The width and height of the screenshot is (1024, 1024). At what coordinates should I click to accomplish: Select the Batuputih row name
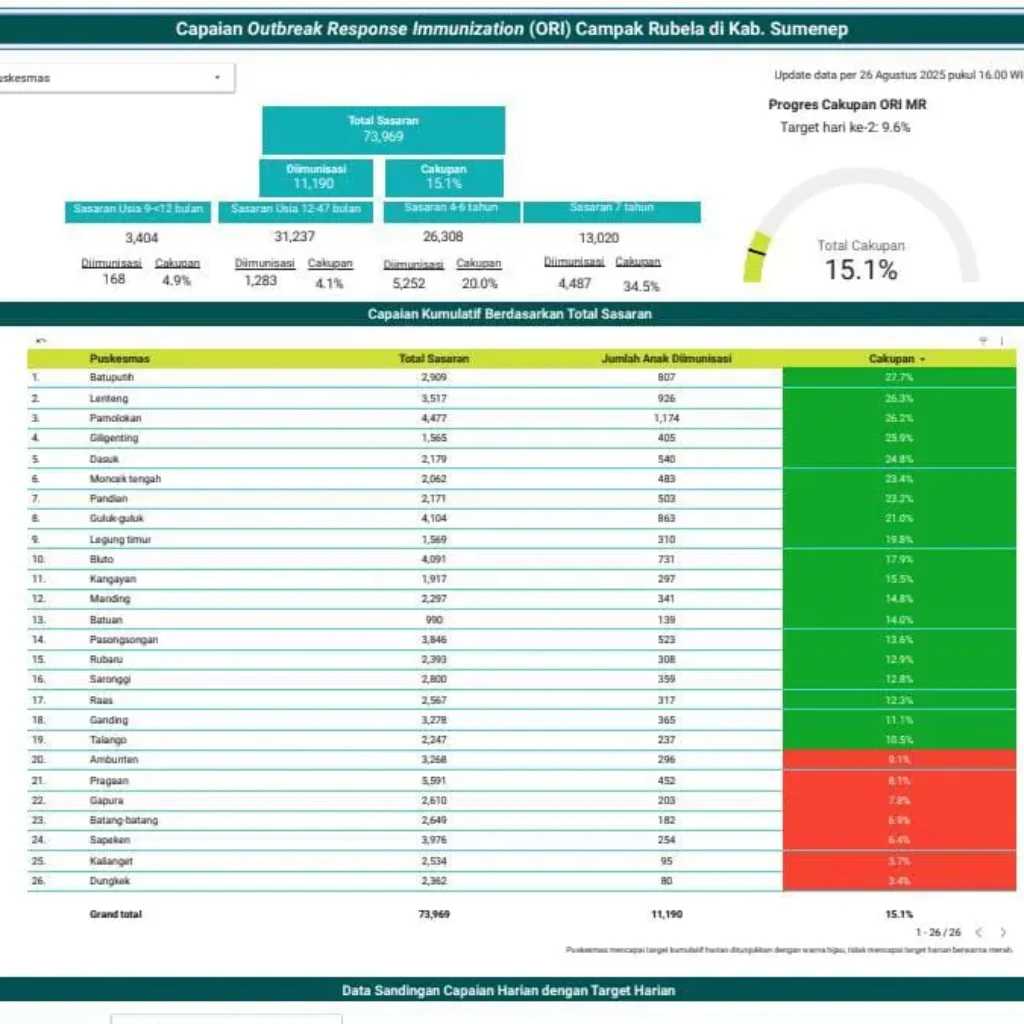pos(112,377)
